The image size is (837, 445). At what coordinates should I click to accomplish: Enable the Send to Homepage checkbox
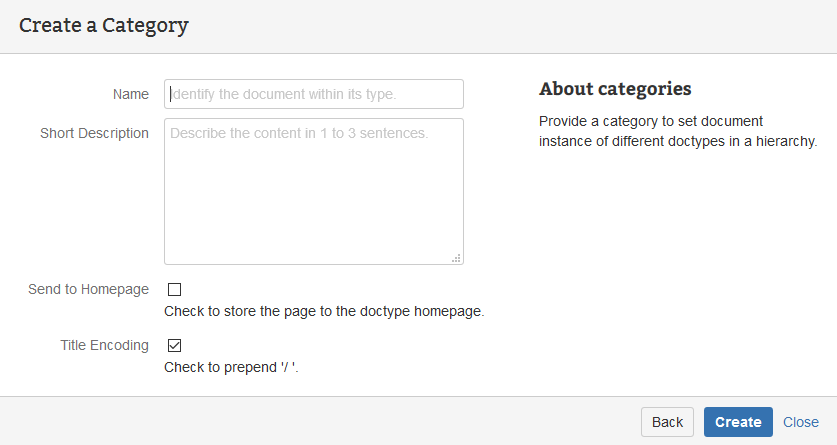pyautogui.click(x=174, y=290)
